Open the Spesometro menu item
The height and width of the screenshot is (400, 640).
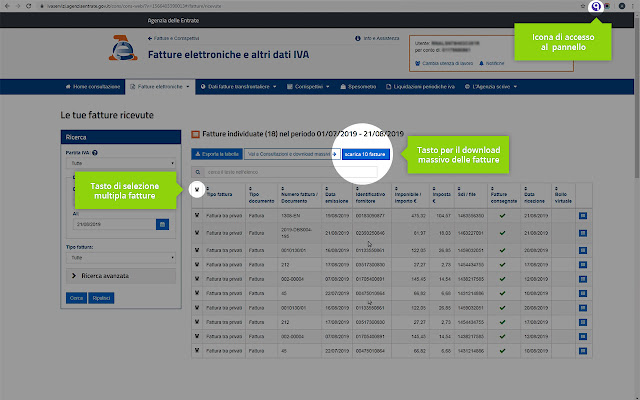[358, 87]
